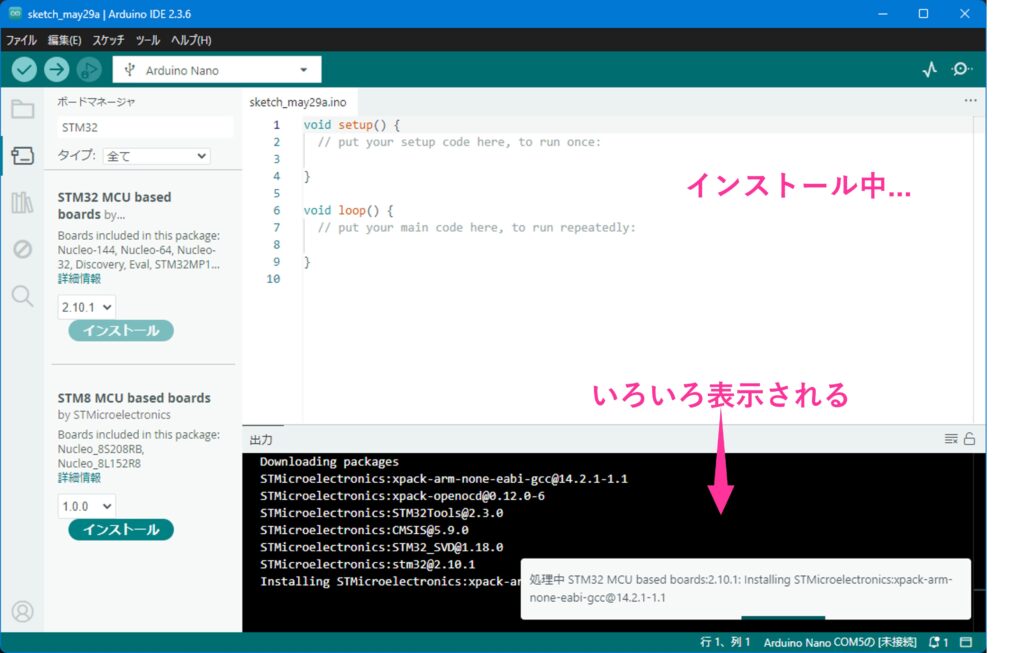Click the 処理中 STM32 MCU notification message

pos(741,588)
